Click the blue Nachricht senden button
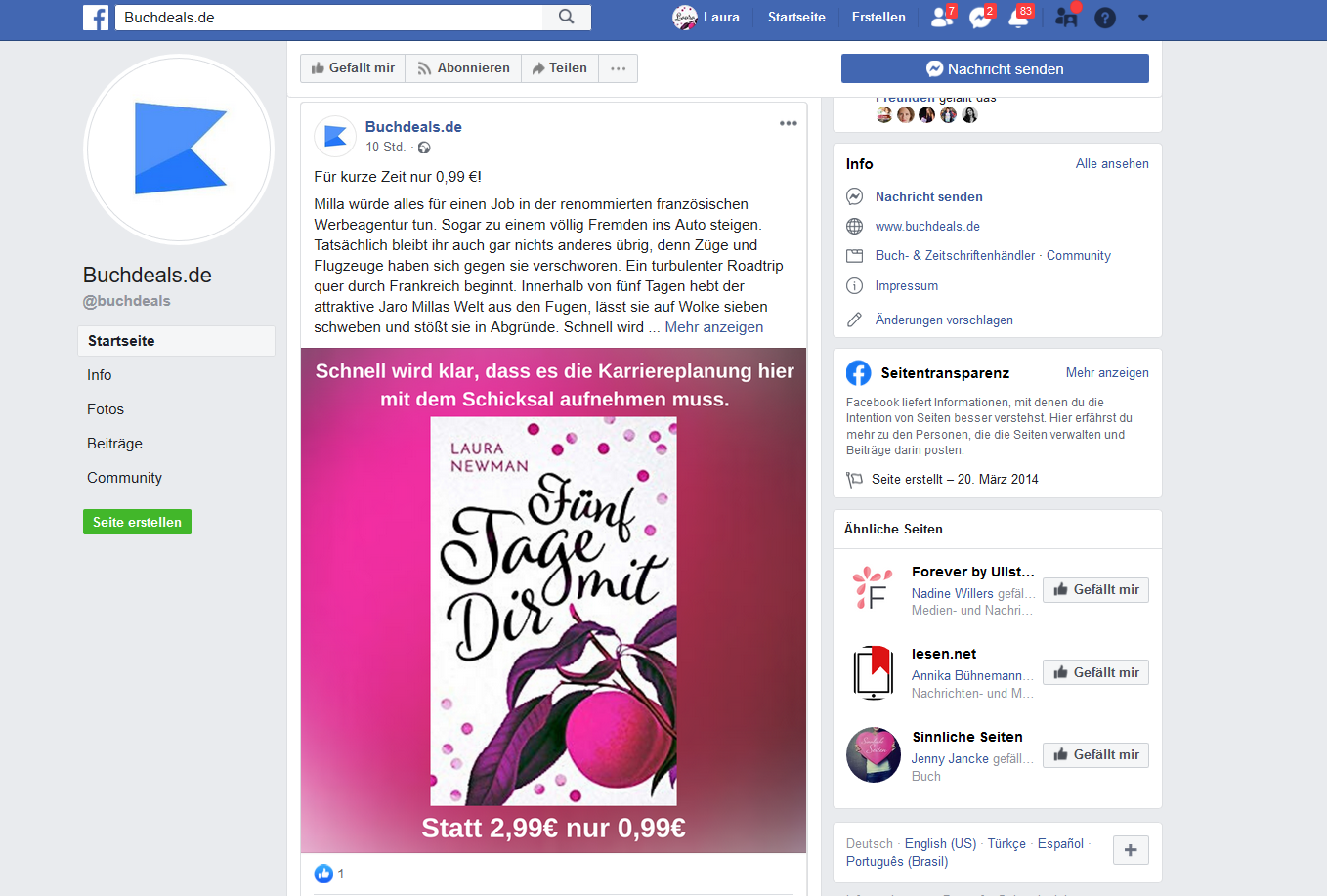 (995, 68)
